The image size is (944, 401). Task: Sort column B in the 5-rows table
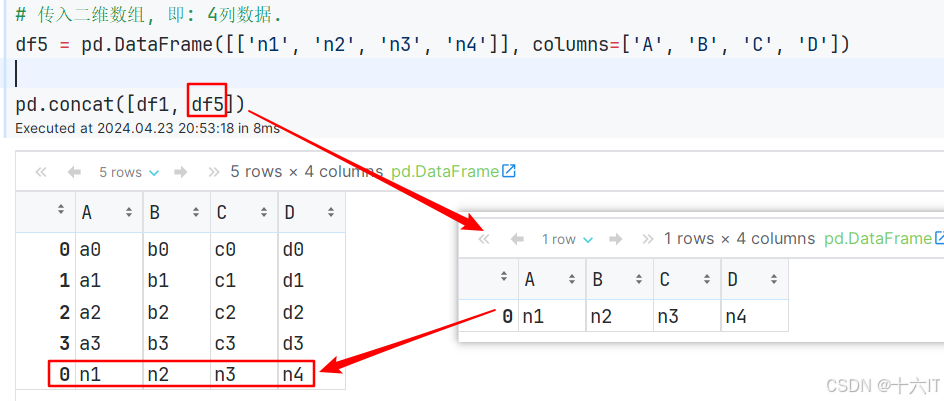click(196, 212)
